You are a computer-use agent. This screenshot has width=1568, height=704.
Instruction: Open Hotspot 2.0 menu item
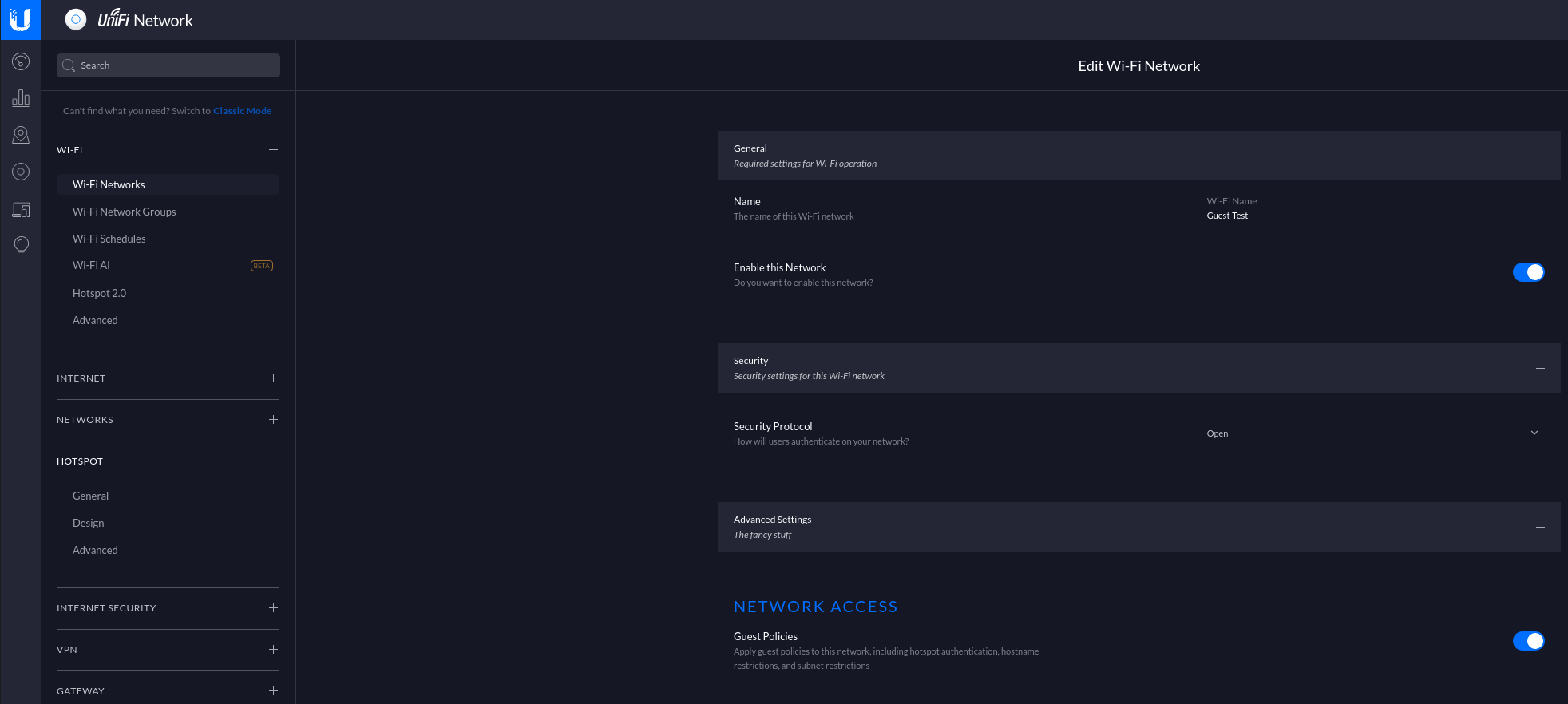point(100,293)
